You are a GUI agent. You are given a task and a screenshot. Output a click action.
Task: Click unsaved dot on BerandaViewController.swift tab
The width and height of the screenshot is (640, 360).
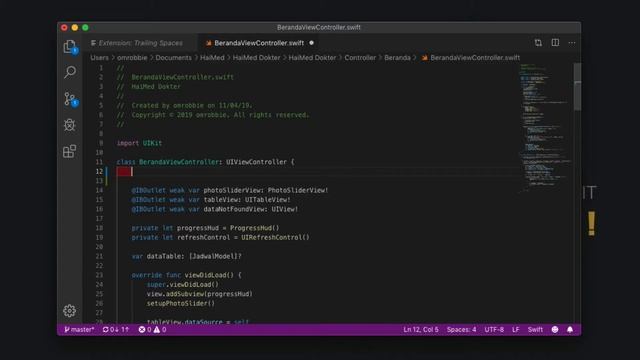coord(311,43)
